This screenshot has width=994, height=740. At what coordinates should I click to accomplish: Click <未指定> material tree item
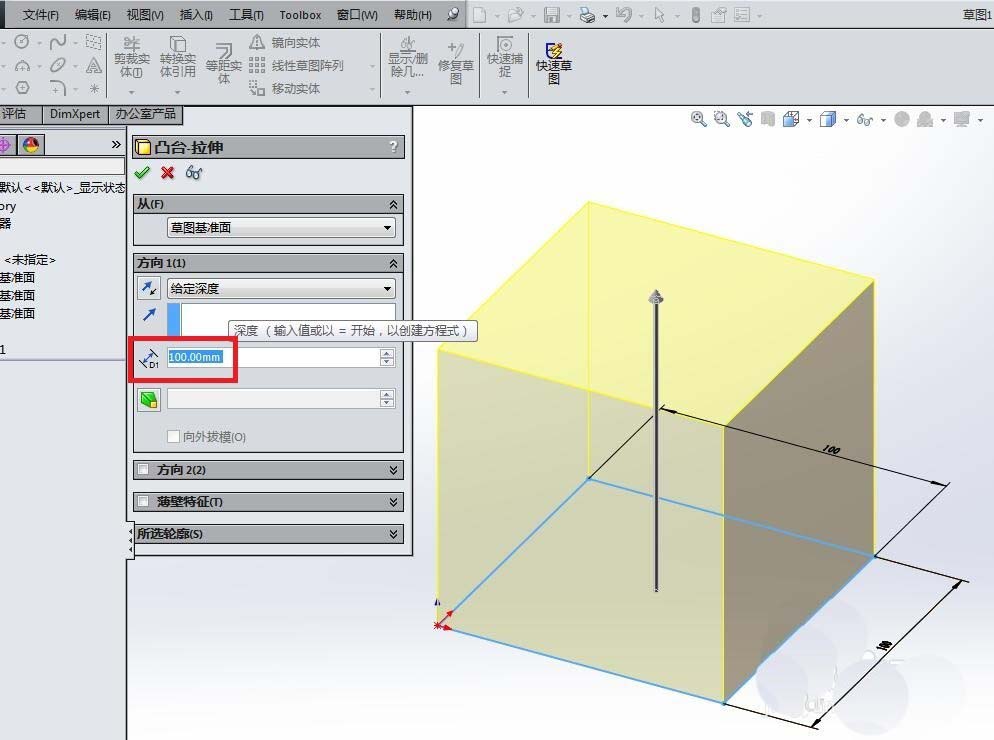click(29, 260)
